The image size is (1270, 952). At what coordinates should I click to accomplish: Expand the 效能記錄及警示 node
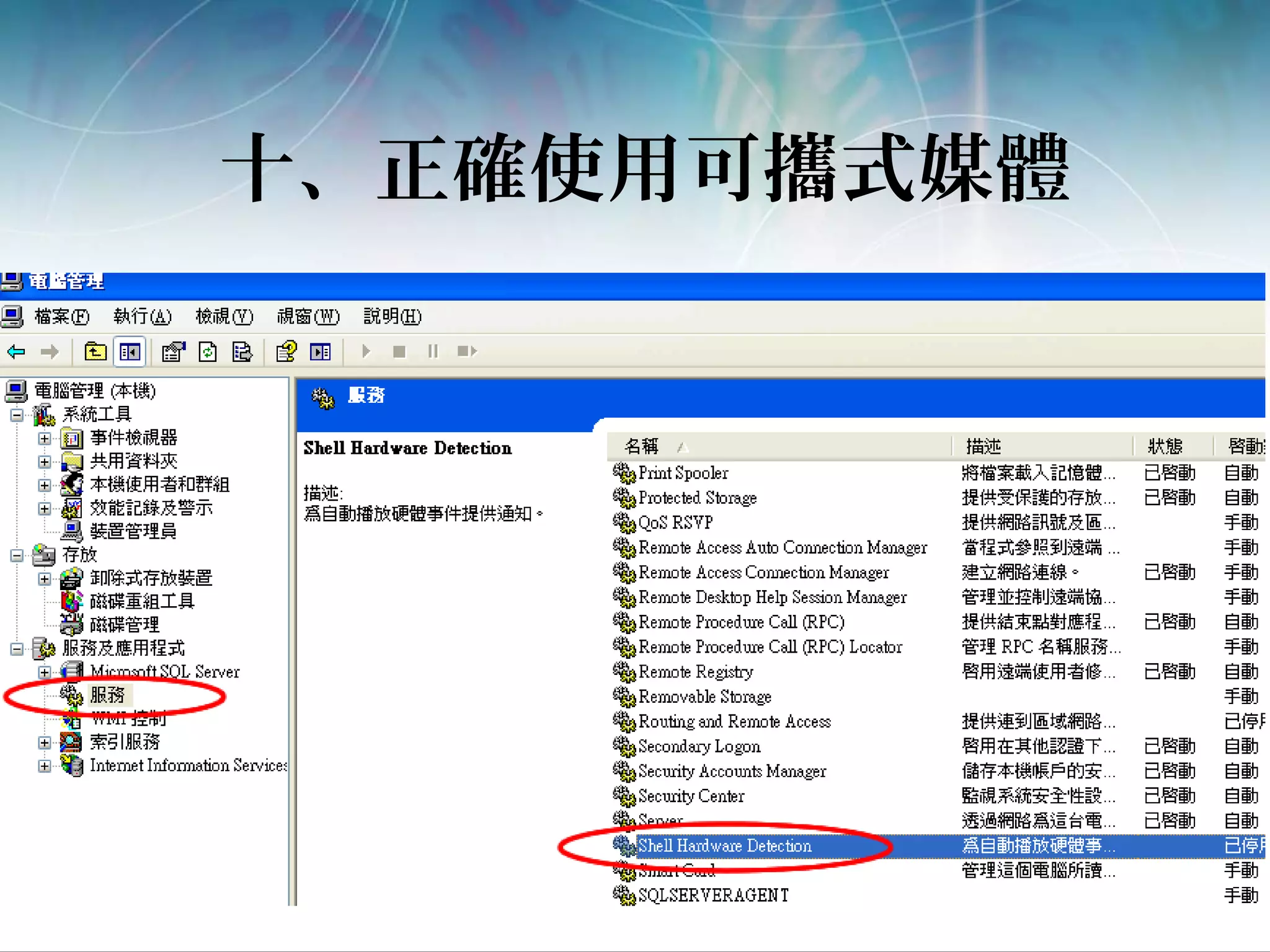[45, 508]
